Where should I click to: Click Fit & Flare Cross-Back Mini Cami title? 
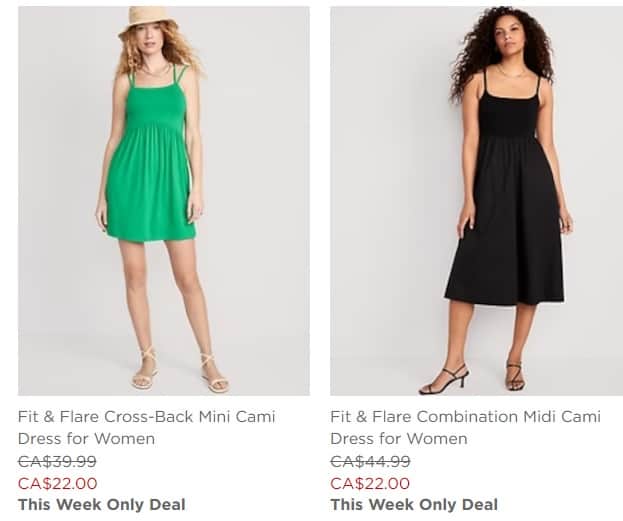pos(146,416)
